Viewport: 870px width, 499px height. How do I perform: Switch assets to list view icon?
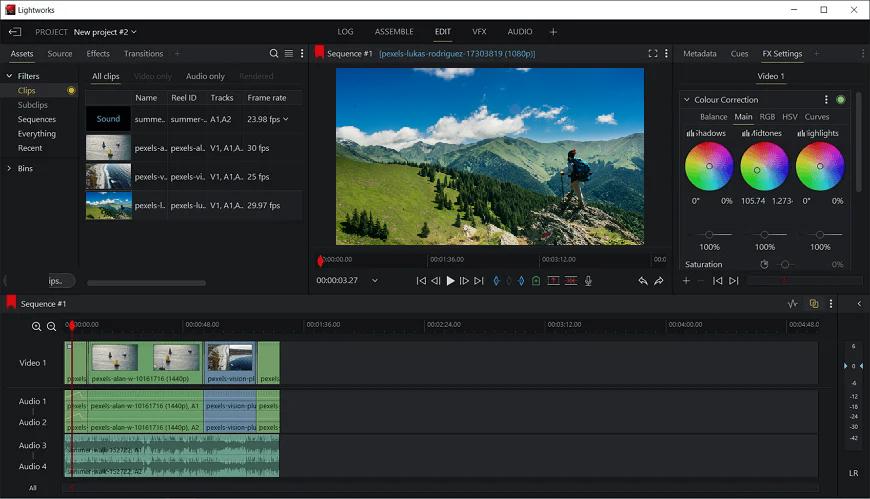click(289, 53)
